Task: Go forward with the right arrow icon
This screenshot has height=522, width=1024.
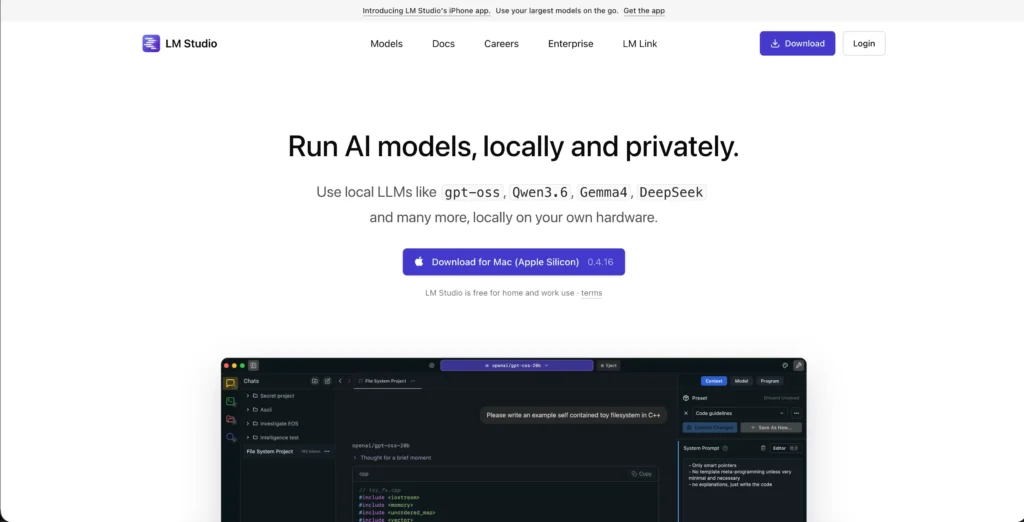Action: tap(349, 381)
